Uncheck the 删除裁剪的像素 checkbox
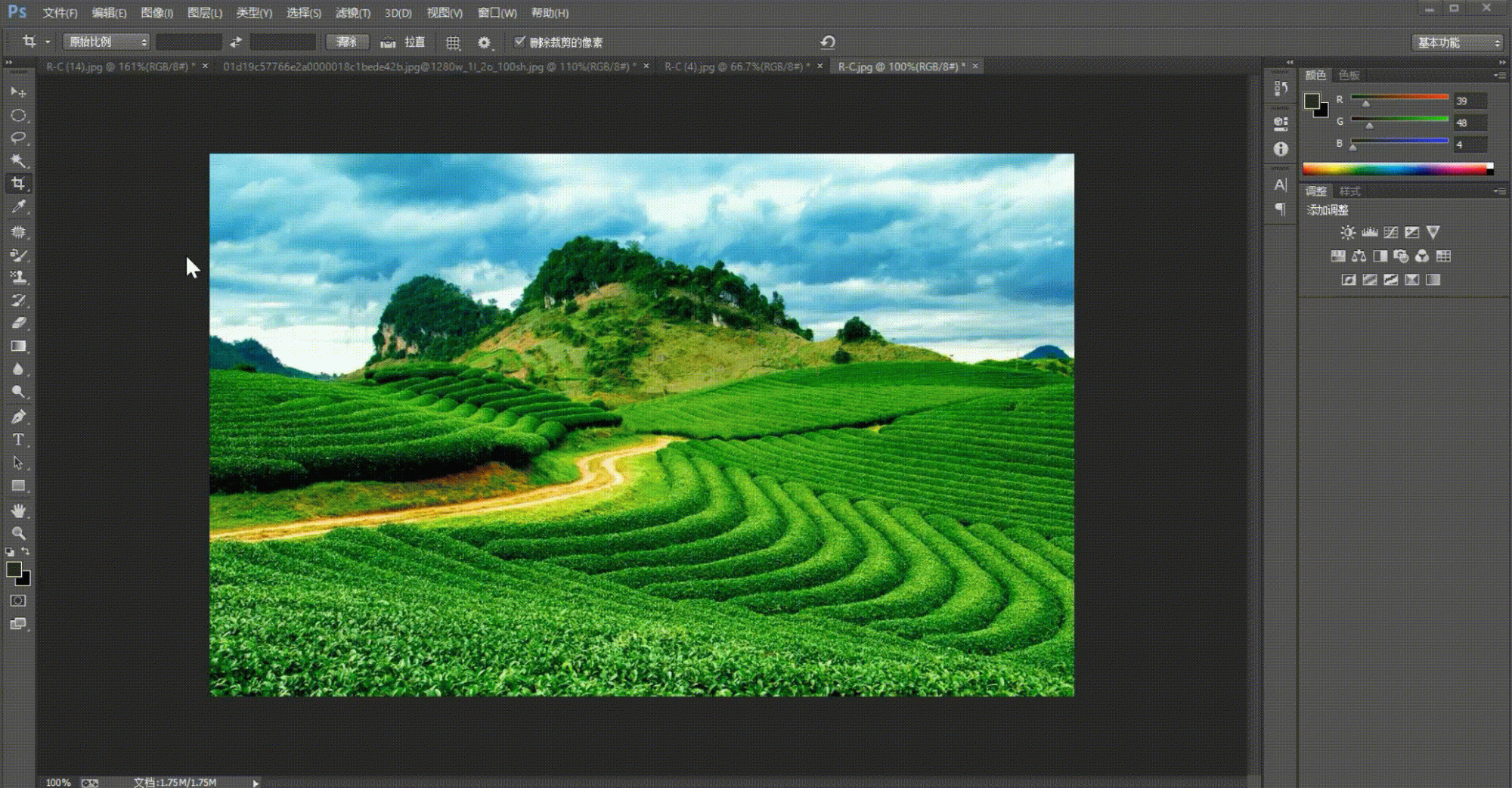 519,42
